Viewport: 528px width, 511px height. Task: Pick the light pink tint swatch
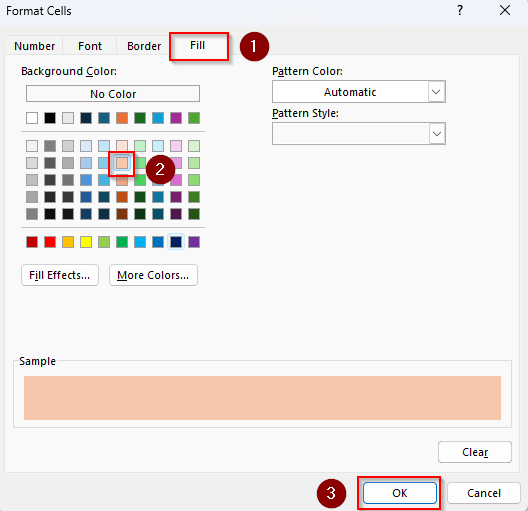click(176, 146)
